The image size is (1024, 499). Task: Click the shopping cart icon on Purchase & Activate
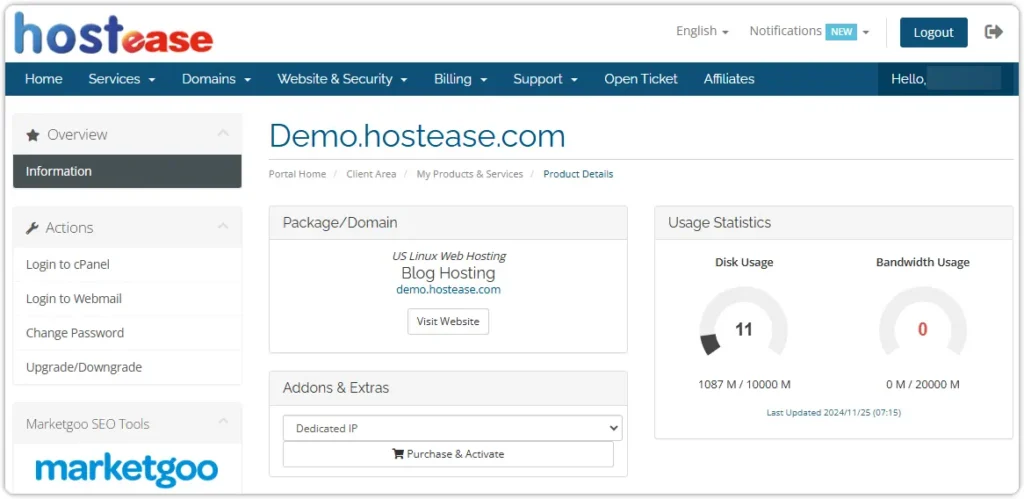coord(398,454)
